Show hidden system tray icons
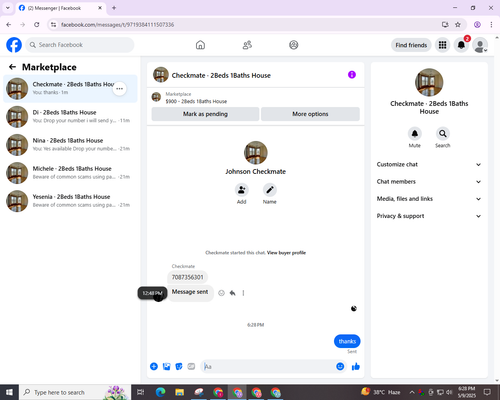This screenshot has width=500, height=400. (412, 392)
